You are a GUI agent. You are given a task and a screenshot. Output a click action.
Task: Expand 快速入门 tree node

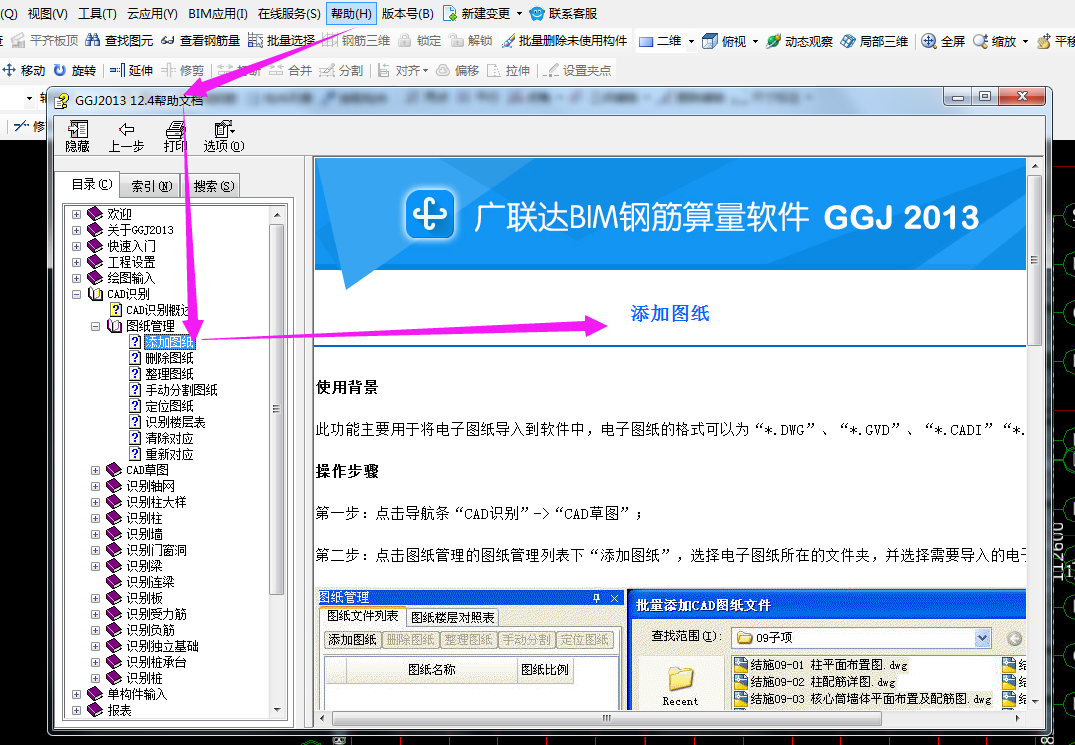coord(77,246)
